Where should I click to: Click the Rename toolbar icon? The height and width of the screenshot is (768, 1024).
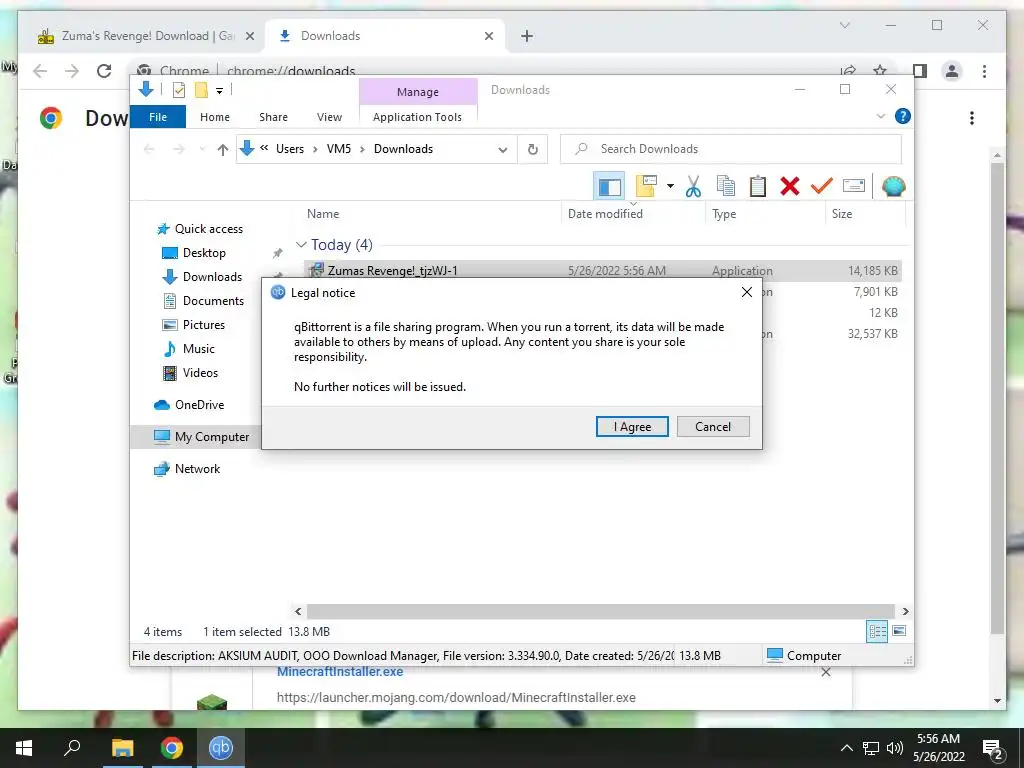pos(854,186)
